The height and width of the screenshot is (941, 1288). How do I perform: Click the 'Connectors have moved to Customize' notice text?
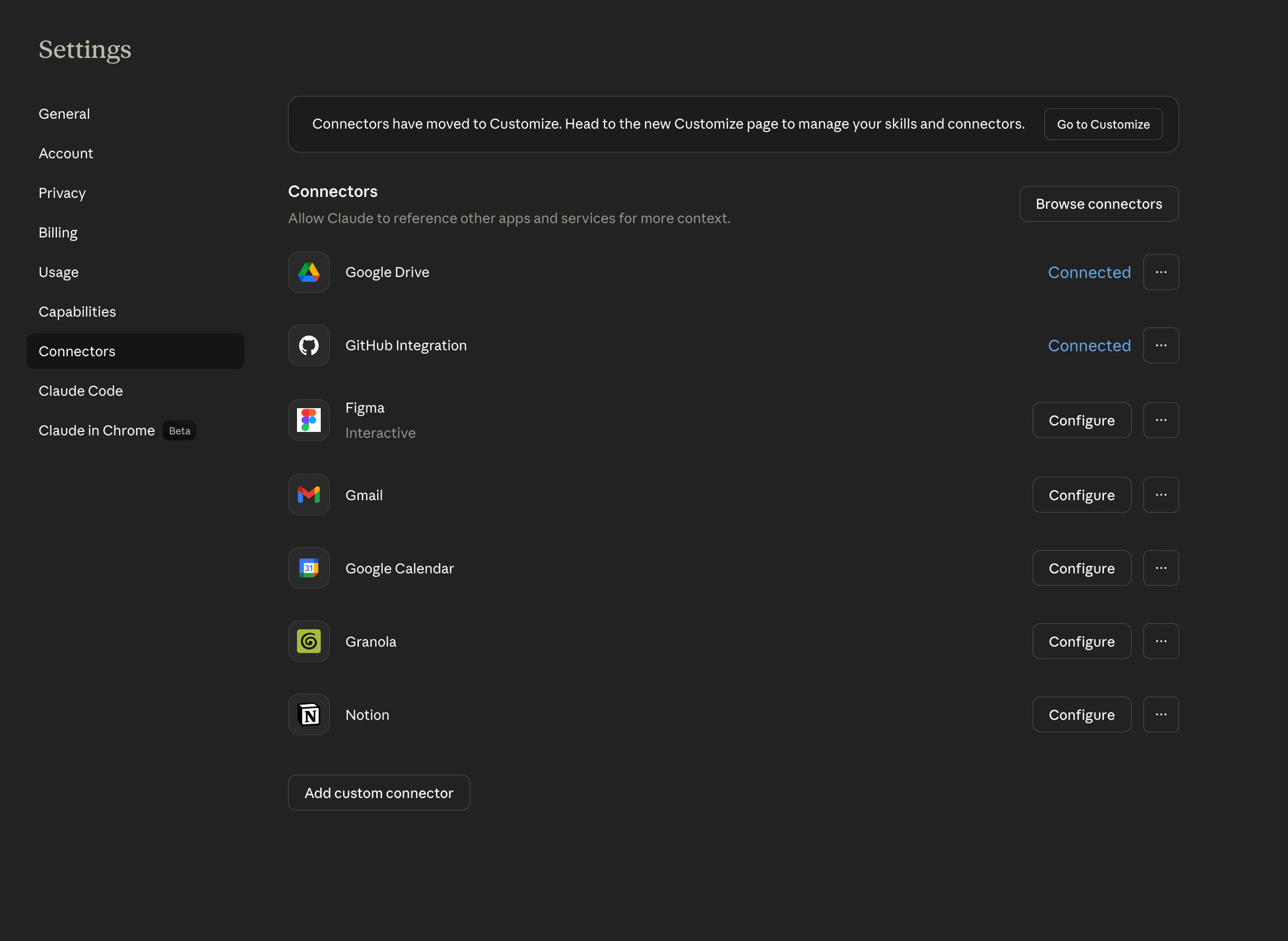tap(668, 124)
